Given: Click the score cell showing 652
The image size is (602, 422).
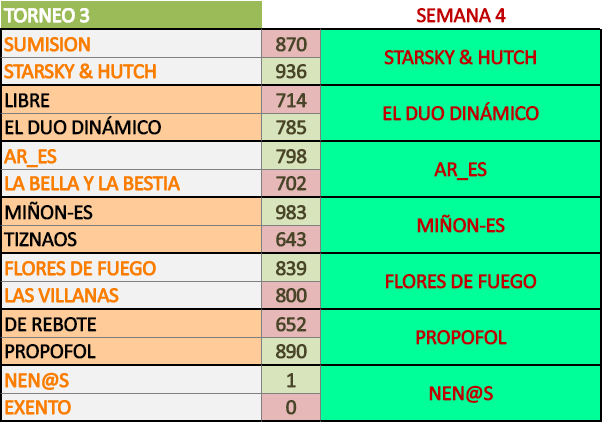Looking at the screenshot, I should pos(290,324).
